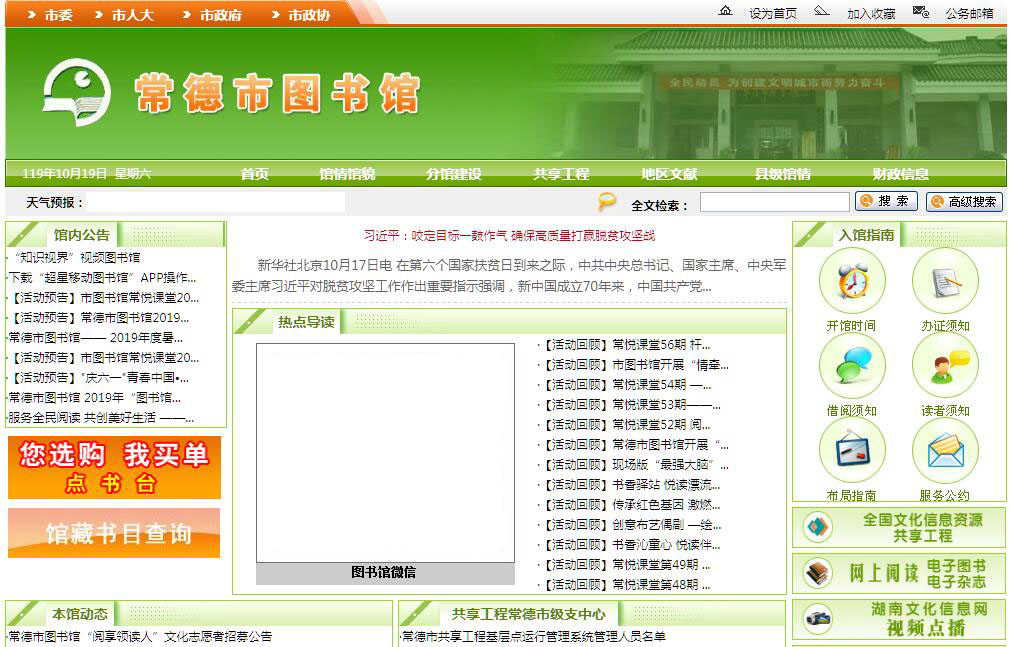Click the 图书馆微信 image thumbnail

click(385, 453)
